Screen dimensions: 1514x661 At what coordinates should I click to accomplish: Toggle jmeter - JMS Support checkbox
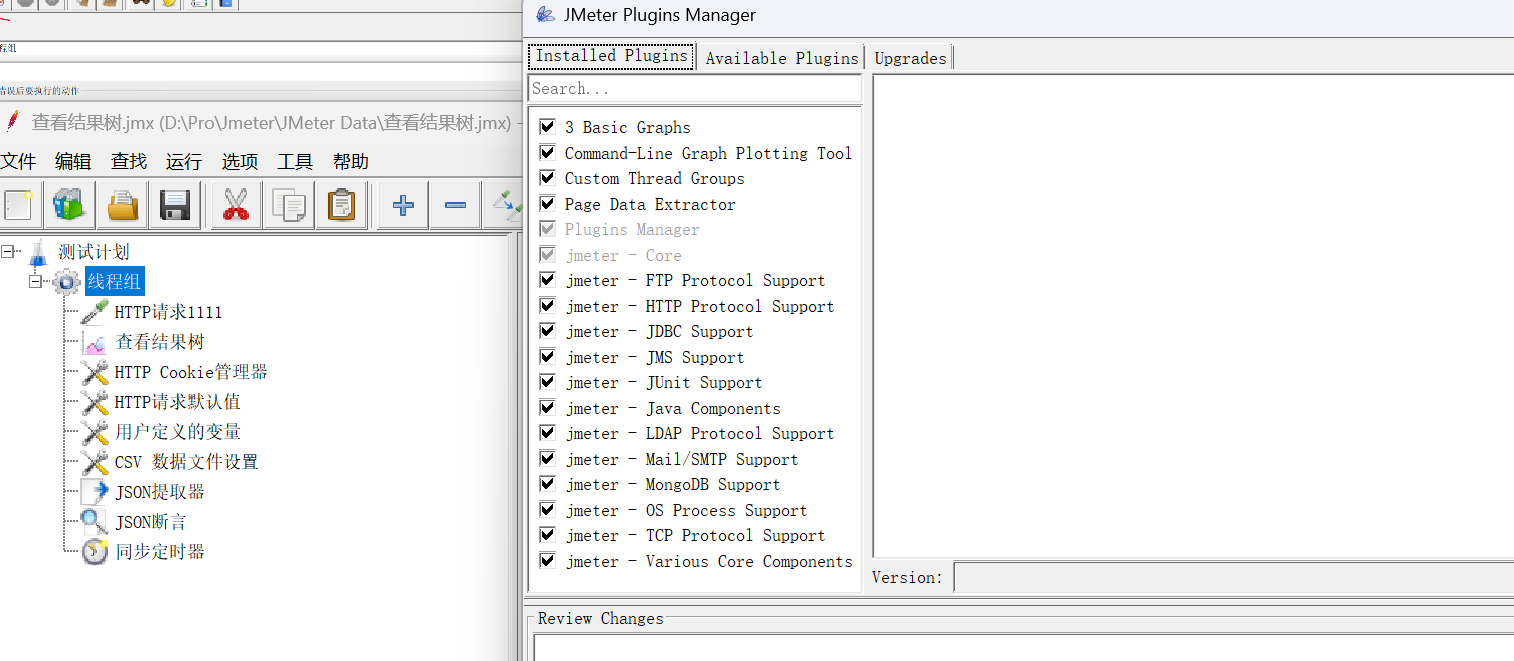(547, 356)
